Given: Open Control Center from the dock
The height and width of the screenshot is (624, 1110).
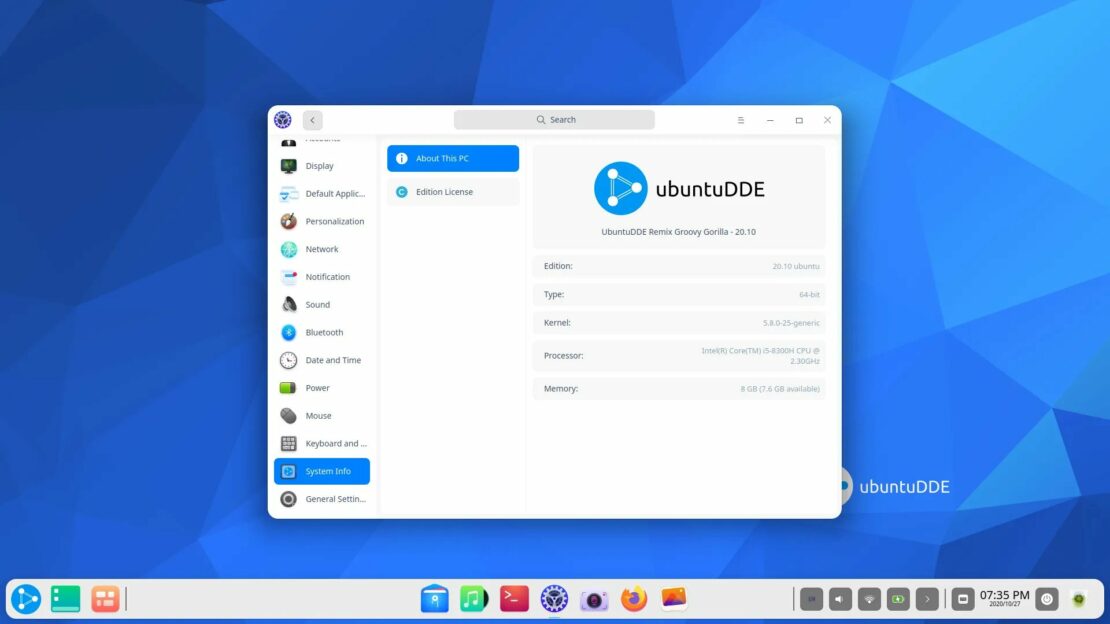Looking at the screenshot, I should tap(553, 598).
